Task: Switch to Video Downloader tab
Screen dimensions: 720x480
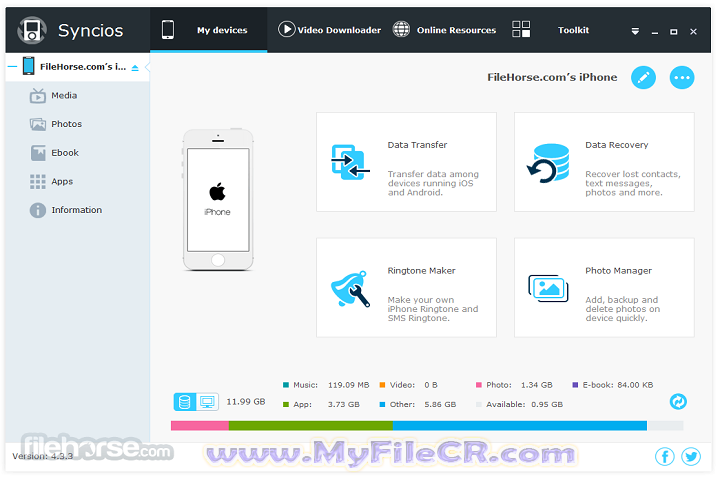Action: click(329, 30)
